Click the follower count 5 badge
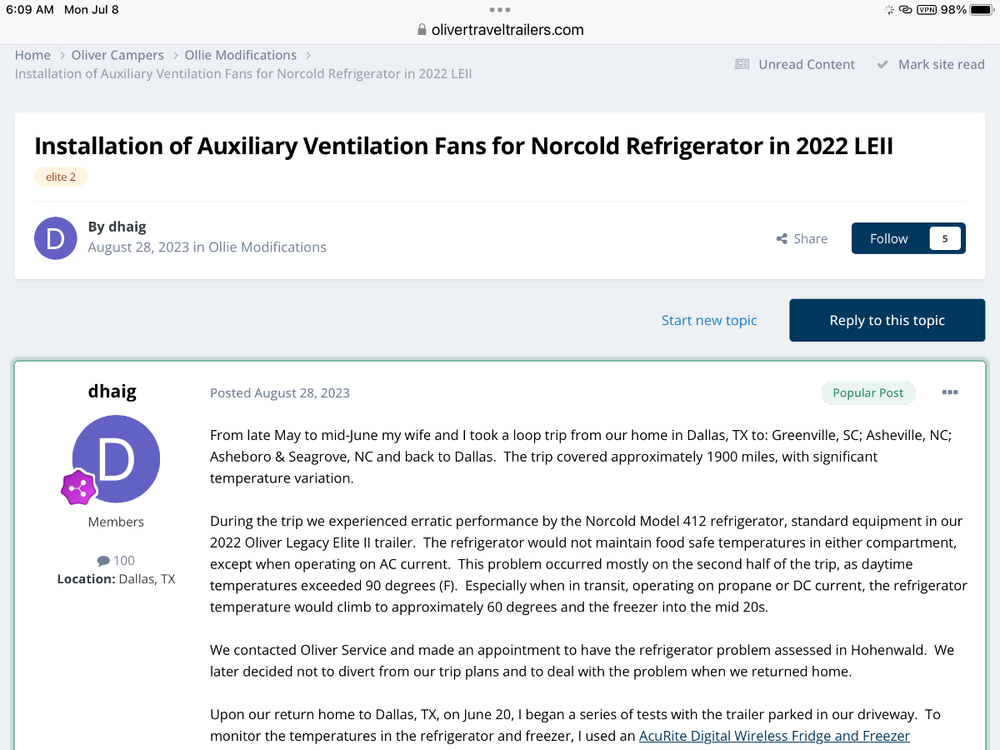1000x750 pixels. click(944, 239)
